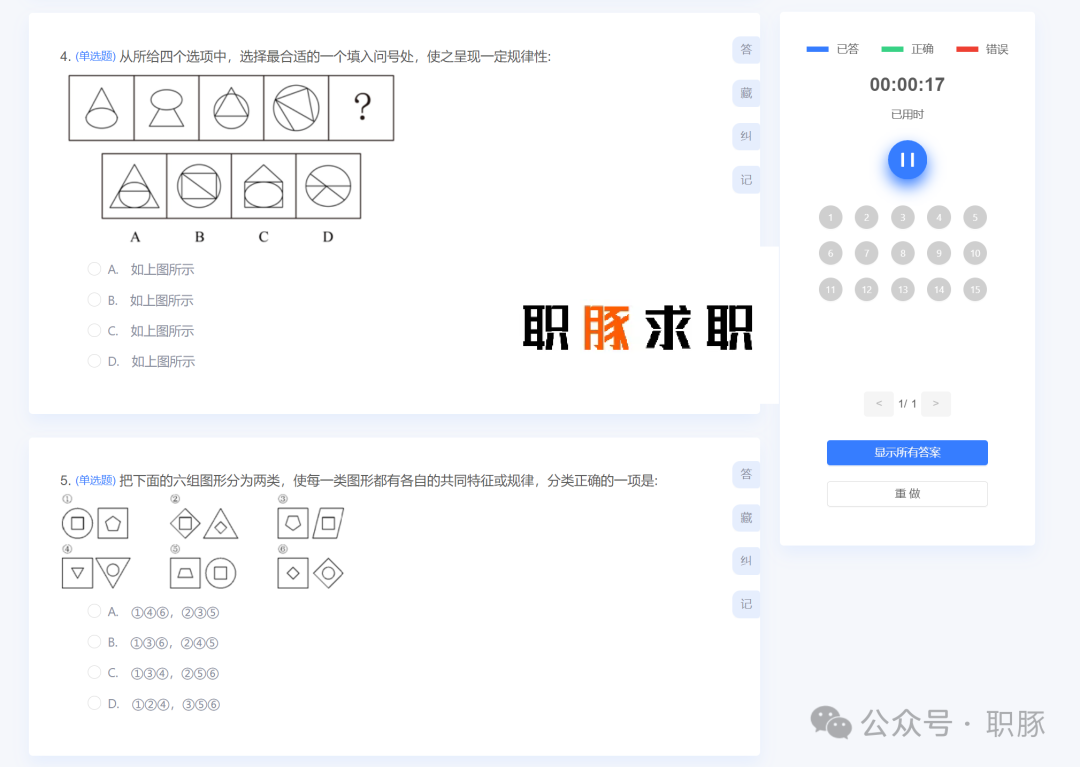Click the 显示所有答案 button
This screenshot has height=767, width=1080.
(906, 453)
